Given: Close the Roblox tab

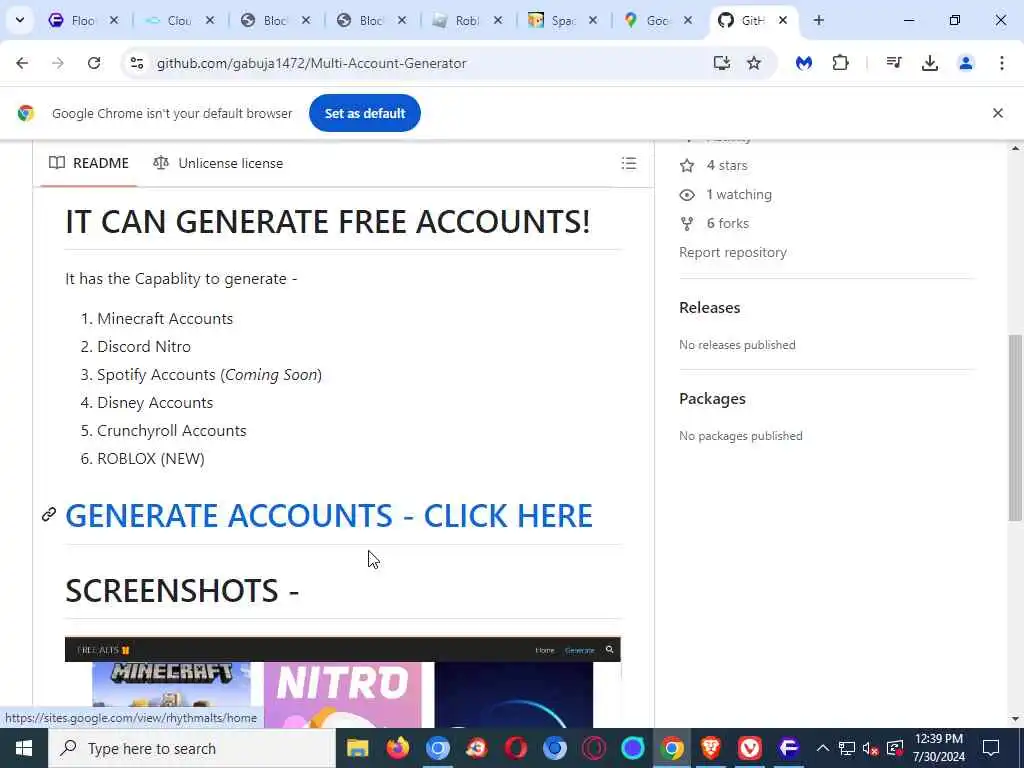Looking at the screenshot, I should coord(498,20).
